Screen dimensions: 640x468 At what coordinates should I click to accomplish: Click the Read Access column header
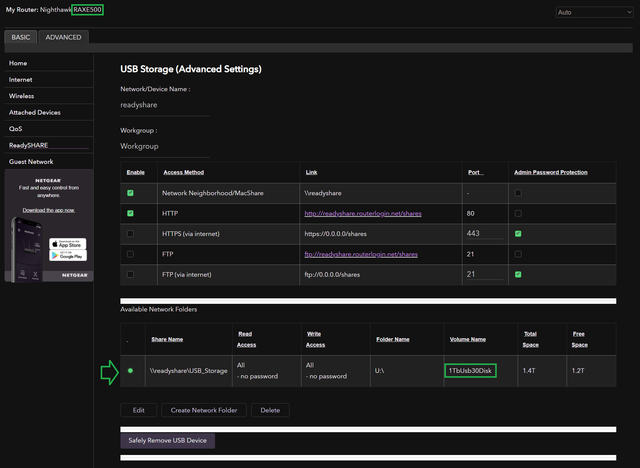(x=247, y=339)
